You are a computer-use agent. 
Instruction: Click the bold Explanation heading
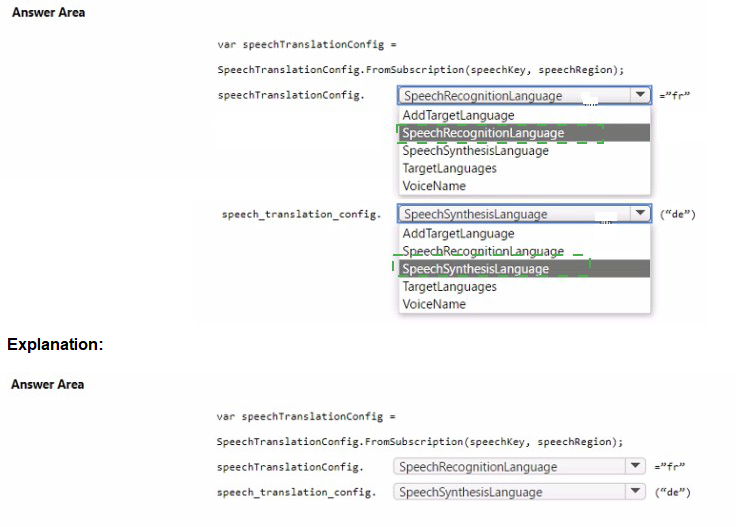point(55,344)
